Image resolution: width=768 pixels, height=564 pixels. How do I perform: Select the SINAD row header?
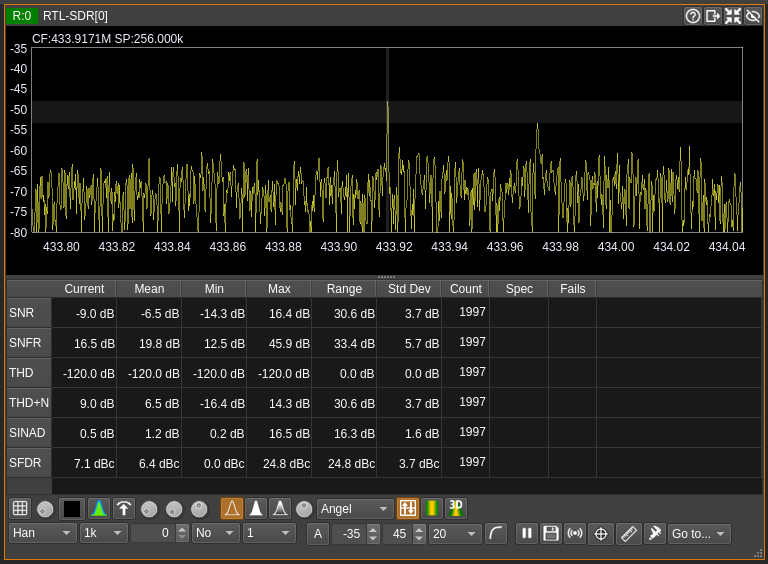coord(29,433)
